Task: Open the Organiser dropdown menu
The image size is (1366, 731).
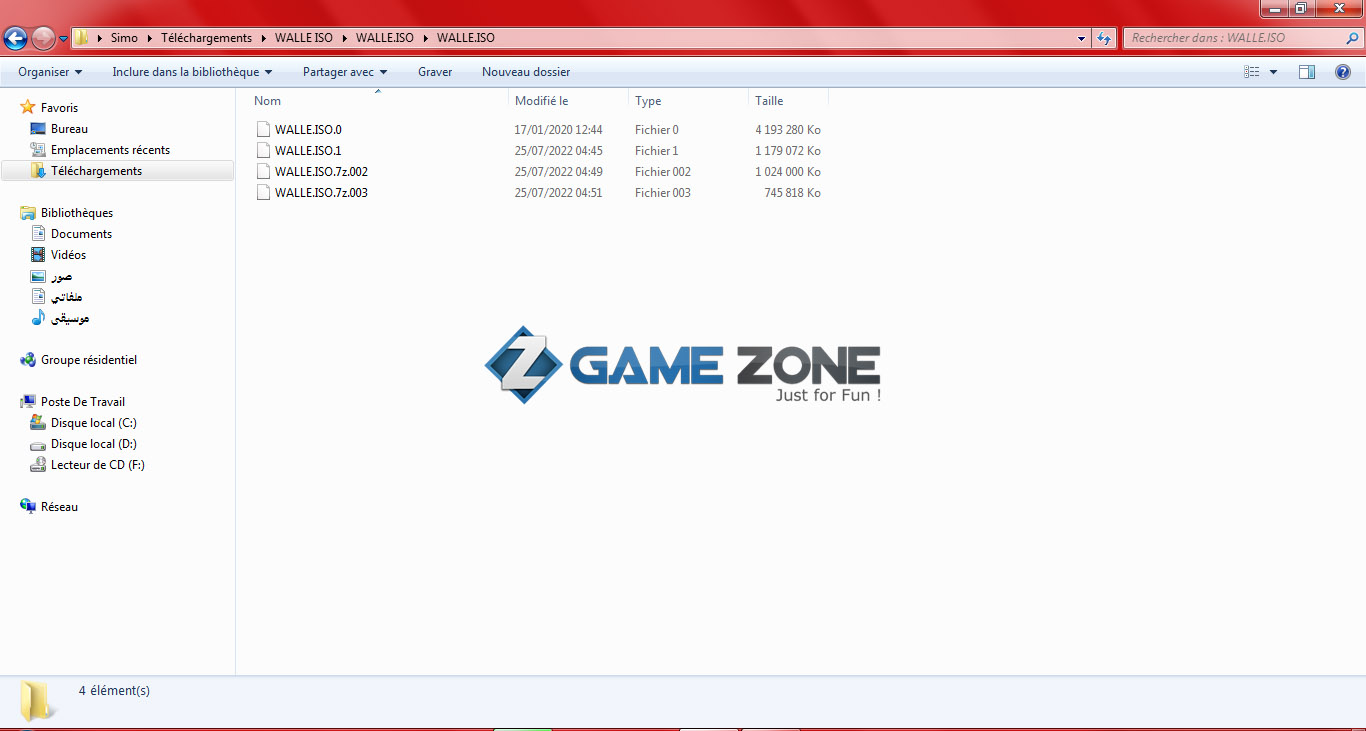Action: 50,72
